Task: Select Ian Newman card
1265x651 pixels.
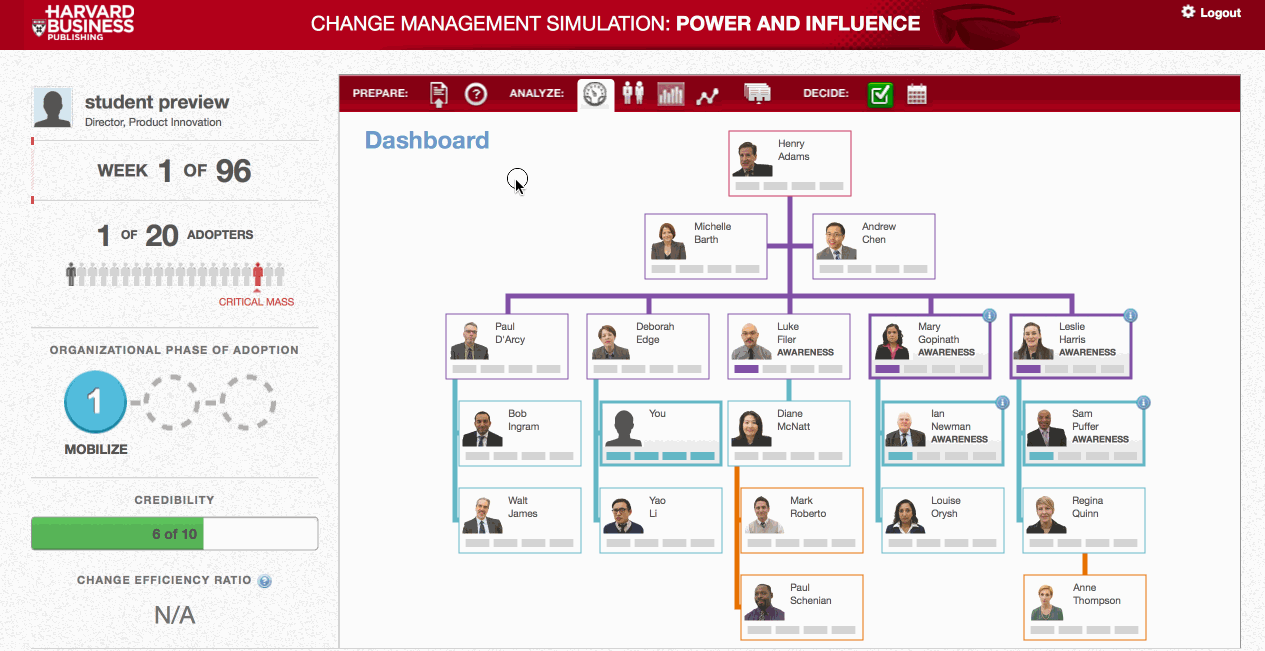Action: (x=943, y=434)
